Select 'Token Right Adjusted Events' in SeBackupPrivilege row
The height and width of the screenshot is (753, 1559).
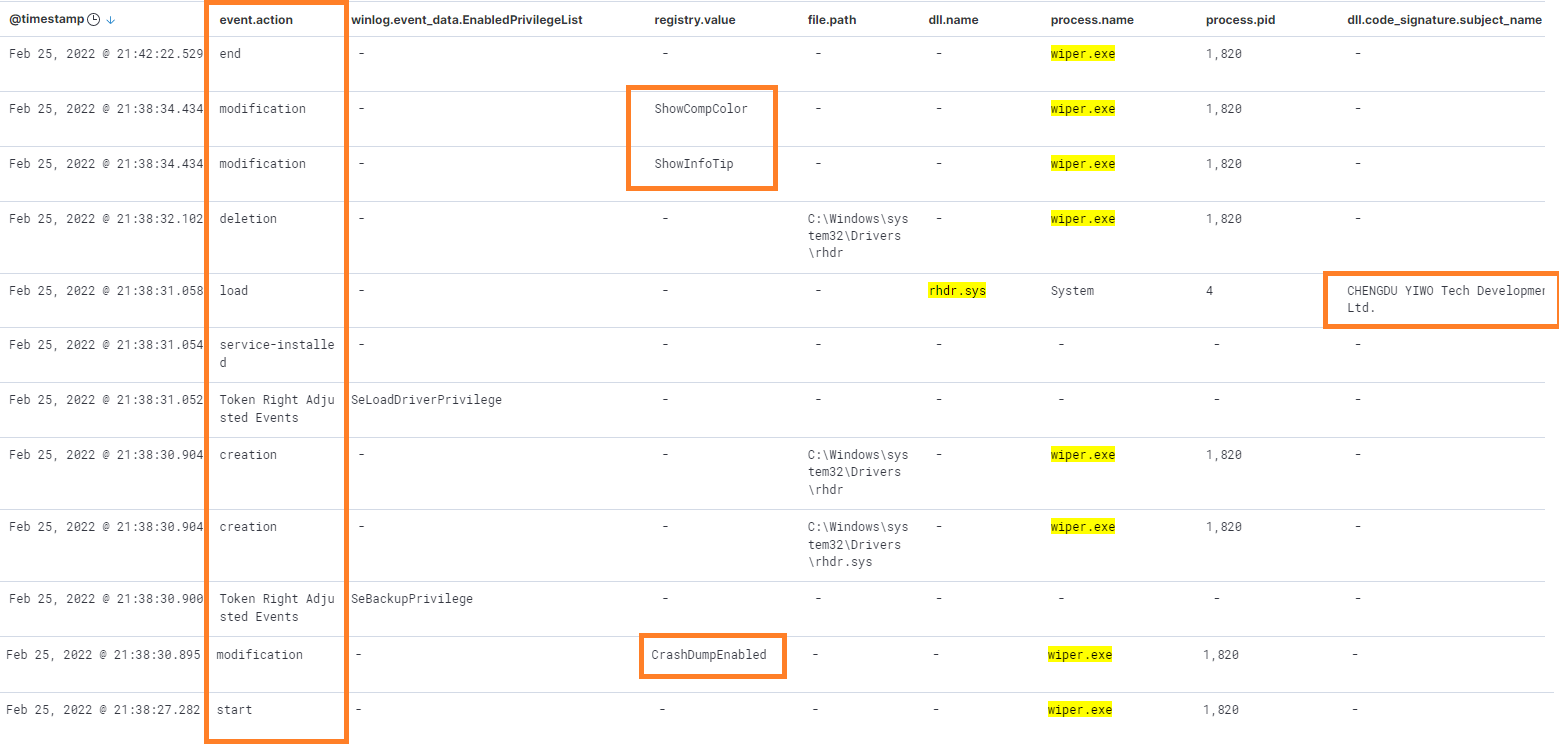coord(277,608)
